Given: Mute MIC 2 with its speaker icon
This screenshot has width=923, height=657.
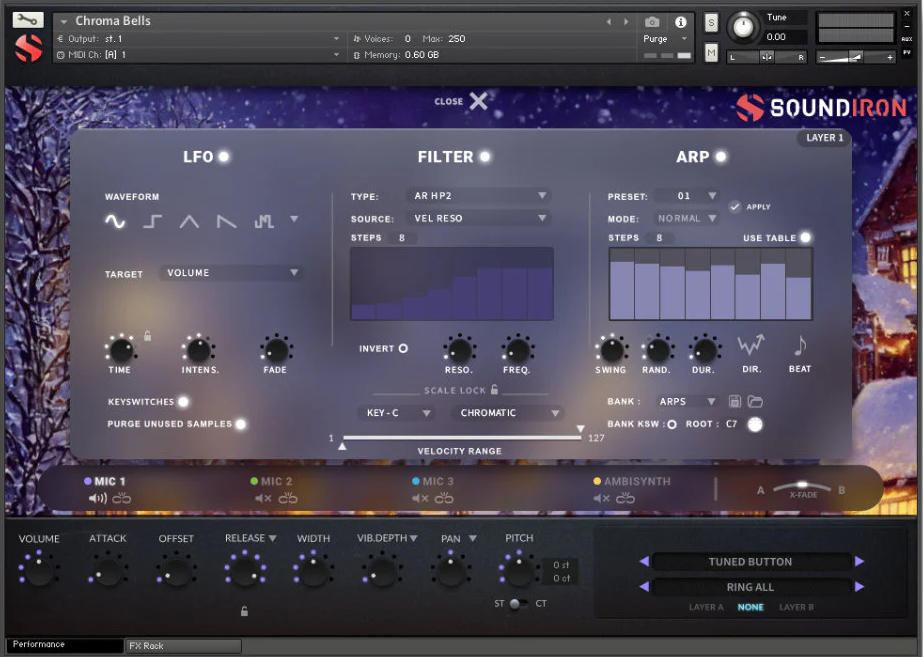Looking at the screenshot, I should coord(259,497).
